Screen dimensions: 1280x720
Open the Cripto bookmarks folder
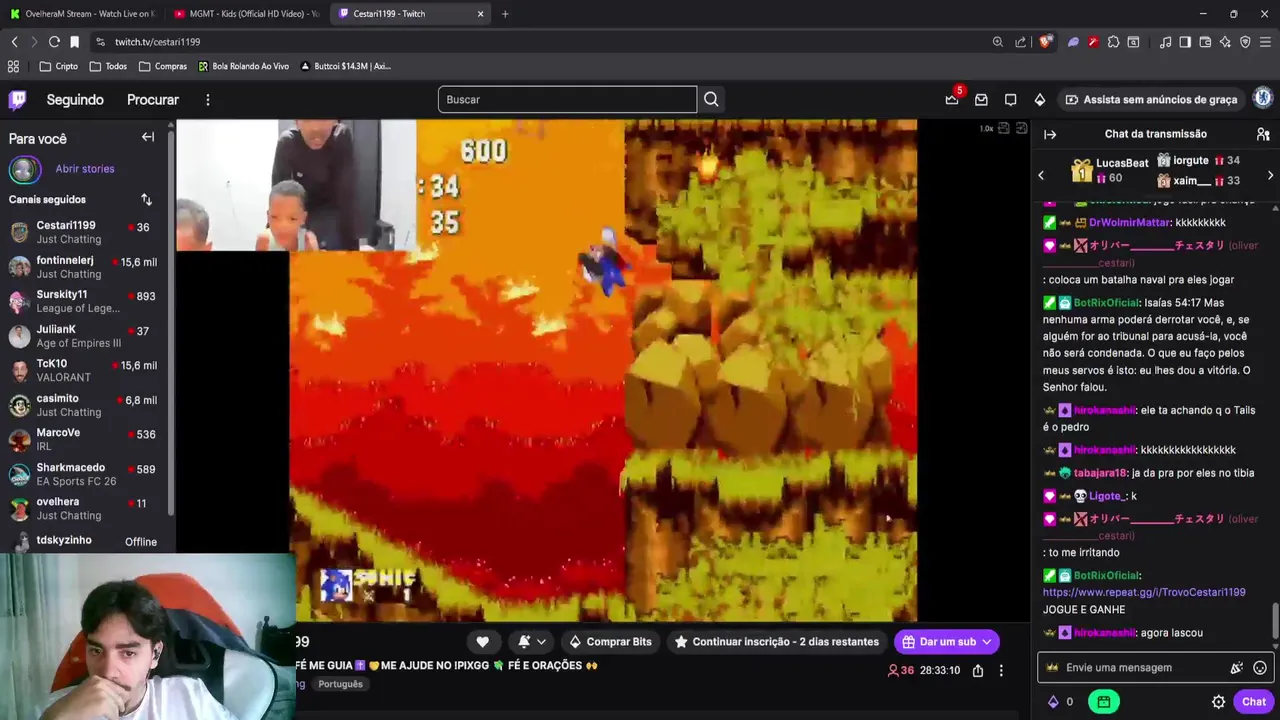58,66
